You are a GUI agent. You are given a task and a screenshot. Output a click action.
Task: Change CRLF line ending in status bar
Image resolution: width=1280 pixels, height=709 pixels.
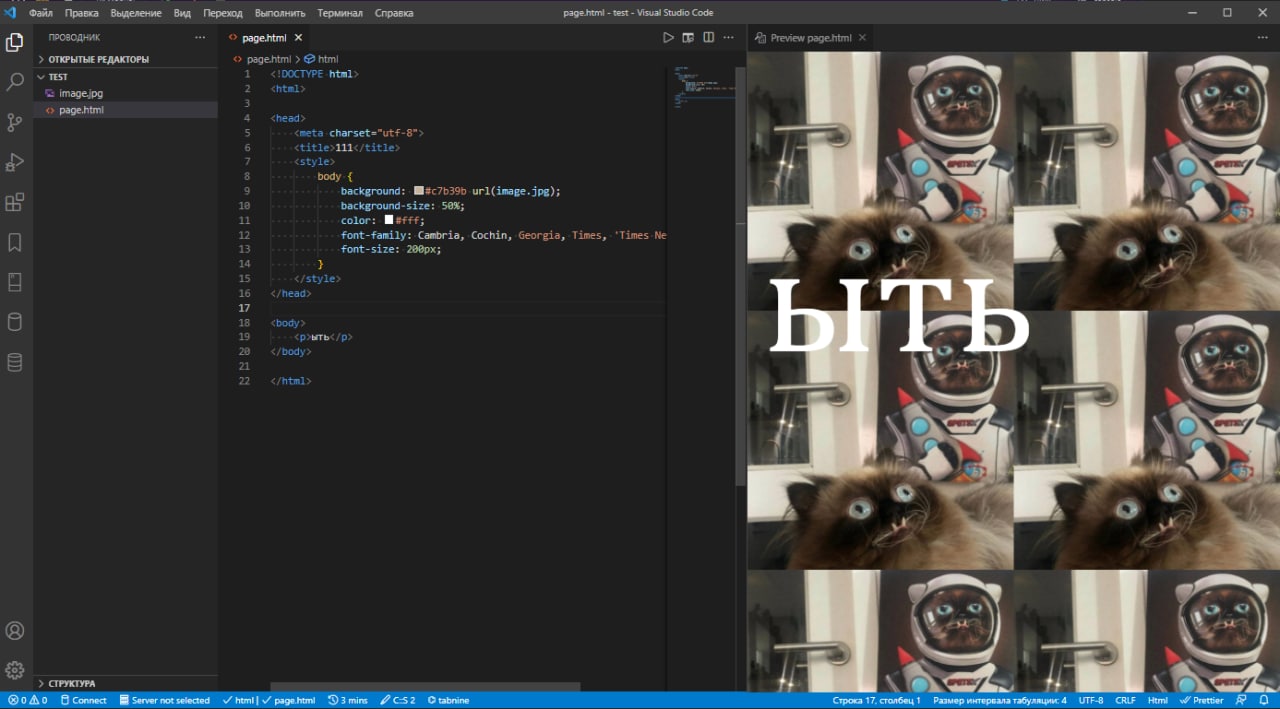[x=1125, y=700]
